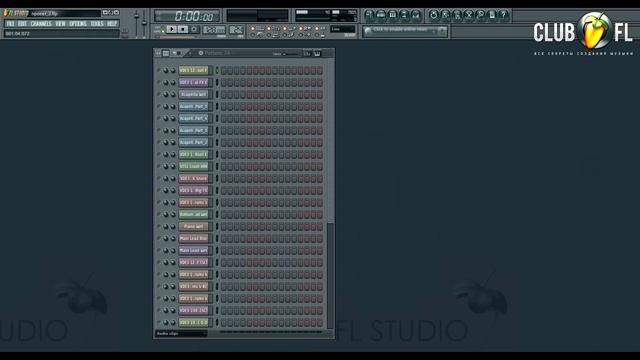
Task: Open the CHANNELS menu
Action: [41, 24]
